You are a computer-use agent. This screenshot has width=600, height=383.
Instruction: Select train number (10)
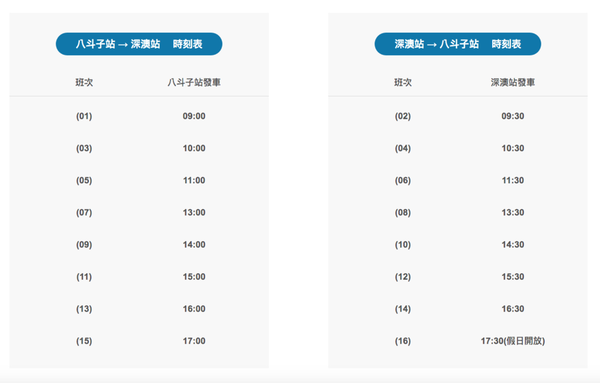click(403, 244)
